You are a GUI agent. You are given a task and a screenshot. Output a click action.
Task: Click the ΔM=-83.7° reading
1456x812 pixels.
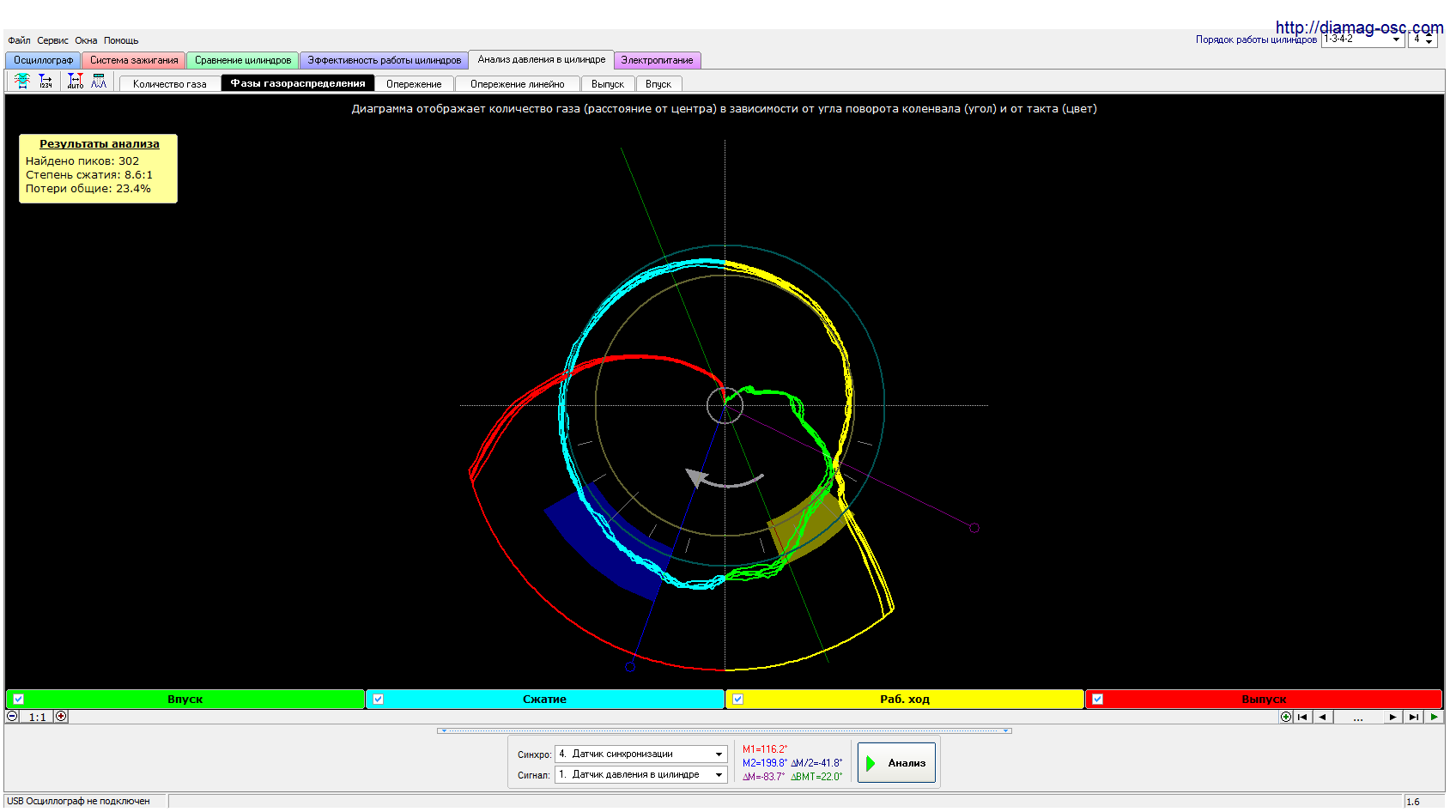[763, 777]
